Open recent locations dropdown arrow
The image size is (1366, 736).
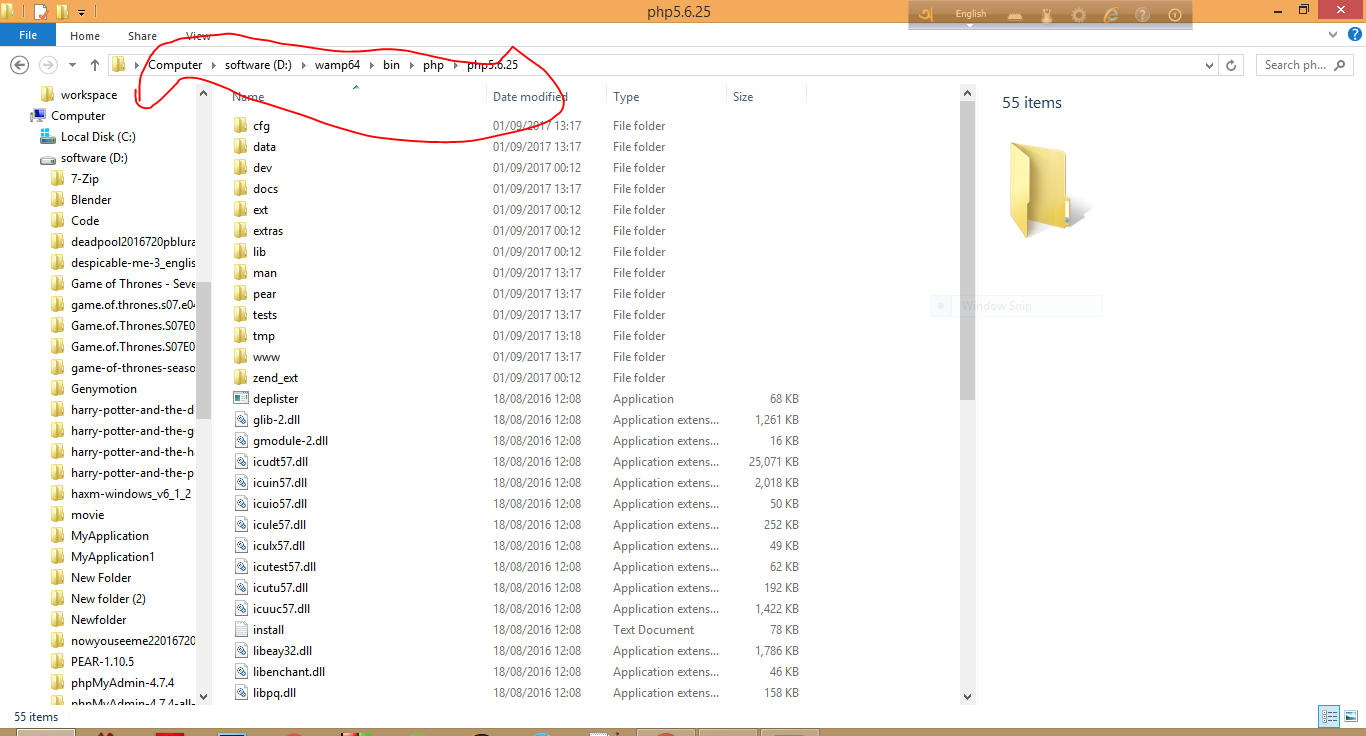pyautogui.click(x=72, y=65)
